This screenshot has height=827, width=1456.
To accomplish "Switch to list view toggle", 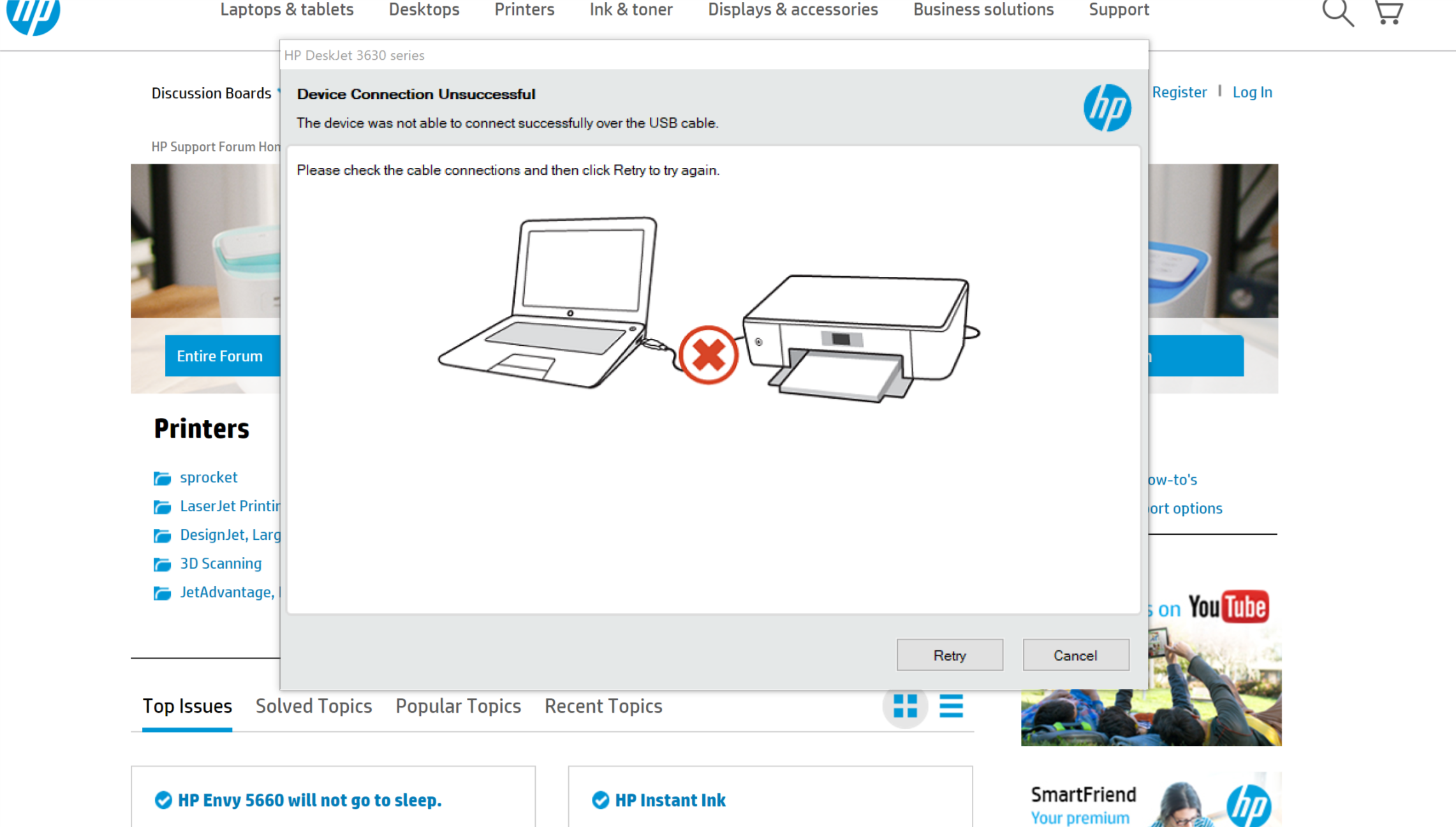I will point(951,706).
